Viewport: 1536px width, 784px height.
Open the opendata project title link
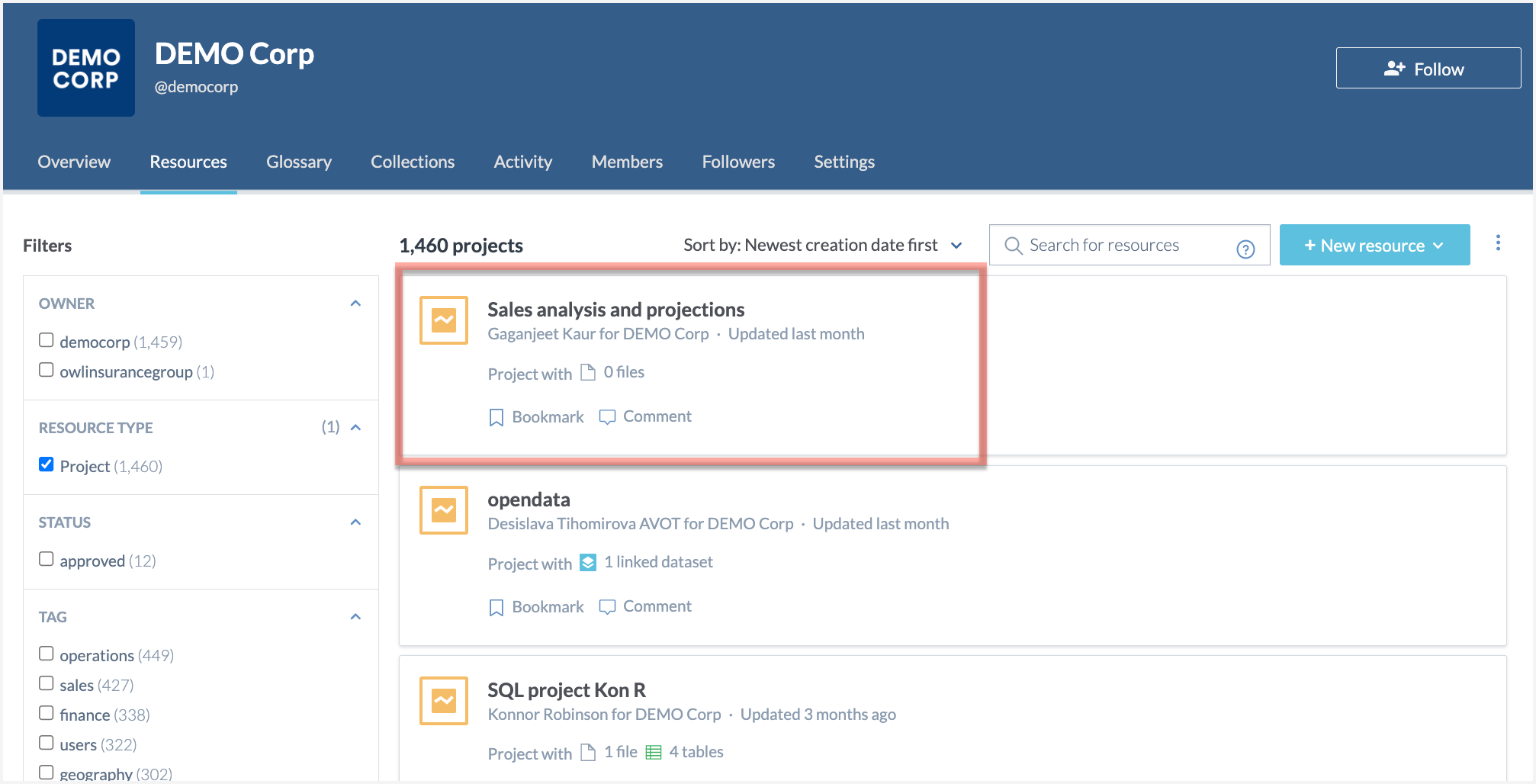pyautogui.click(x=529, y=500)
